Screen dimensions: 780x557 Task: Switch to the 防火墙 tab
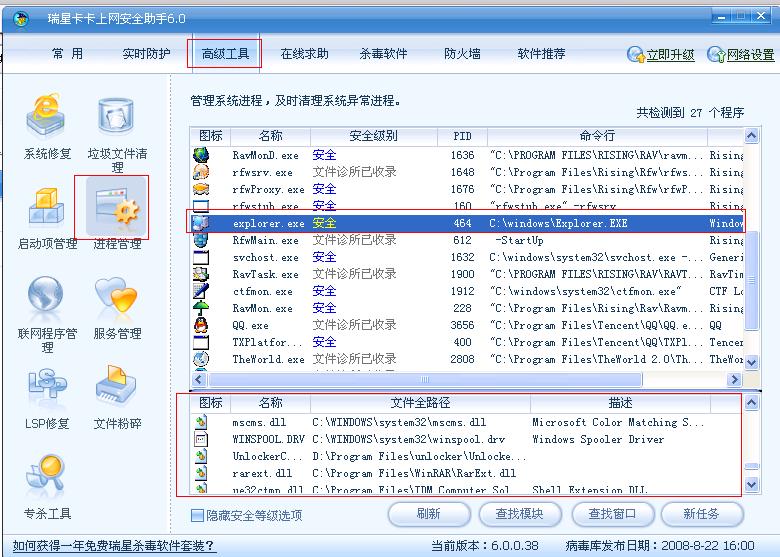tap(462, 54)
